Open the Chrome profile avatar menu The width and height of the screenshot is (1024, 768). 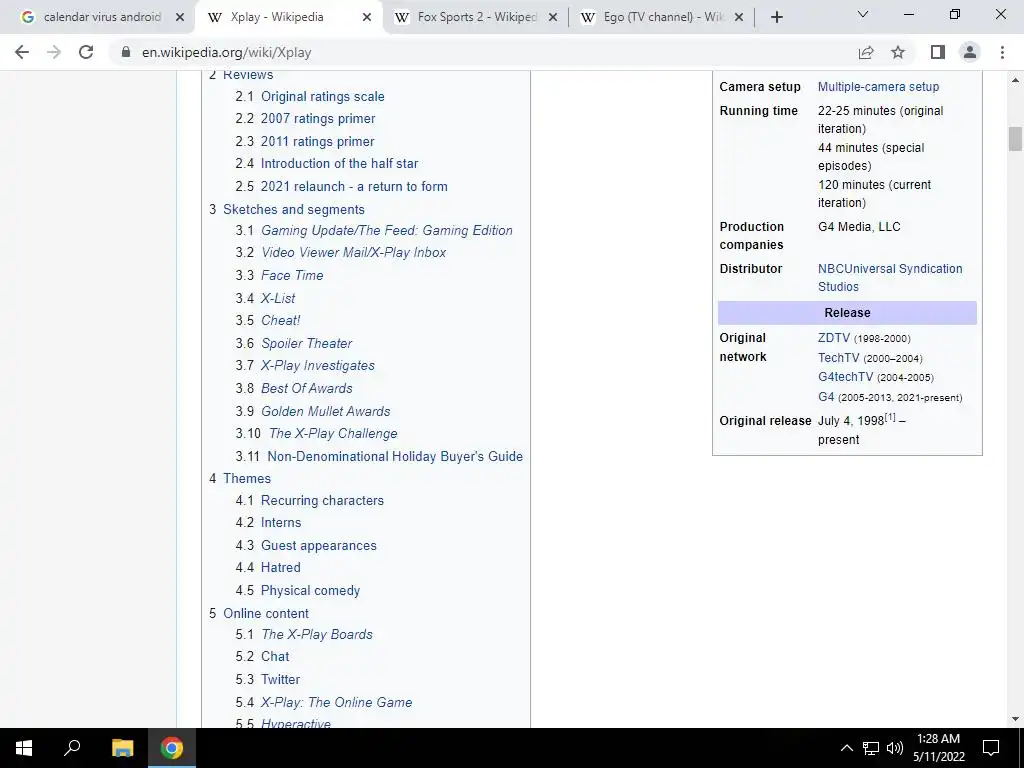[x=970, y=52]
